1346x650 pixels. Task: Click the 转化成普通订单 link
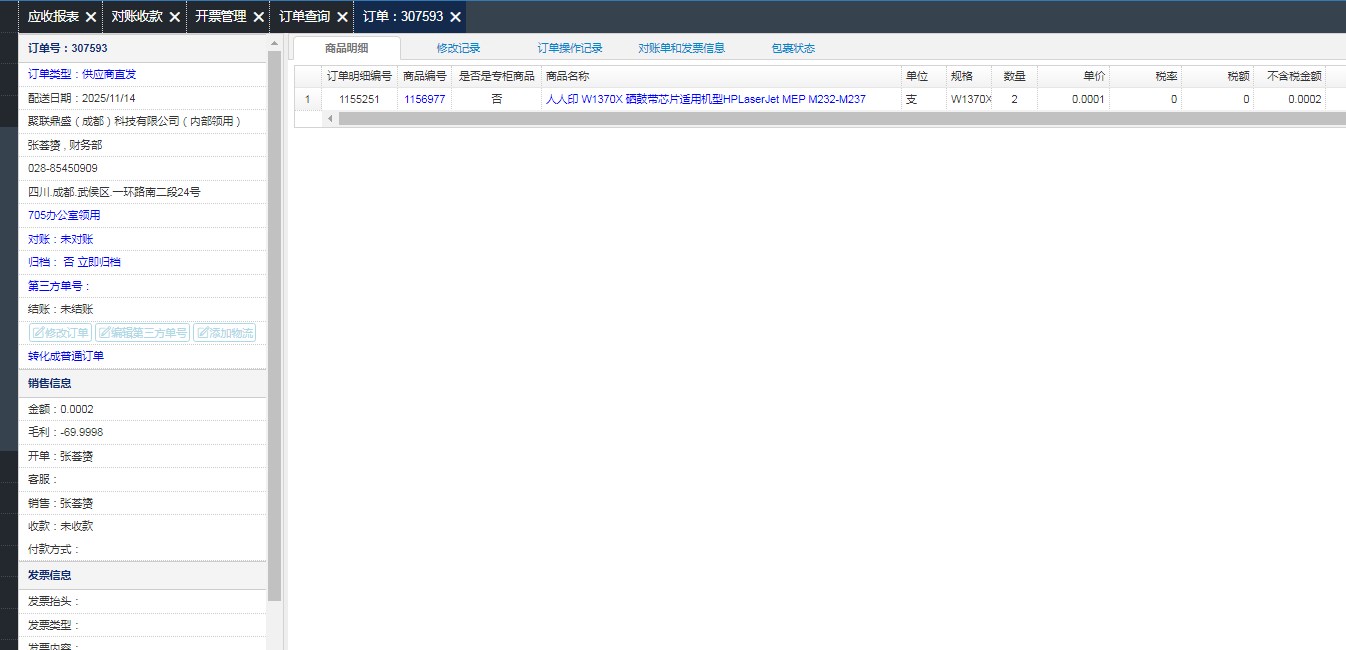tap(66, 356)
